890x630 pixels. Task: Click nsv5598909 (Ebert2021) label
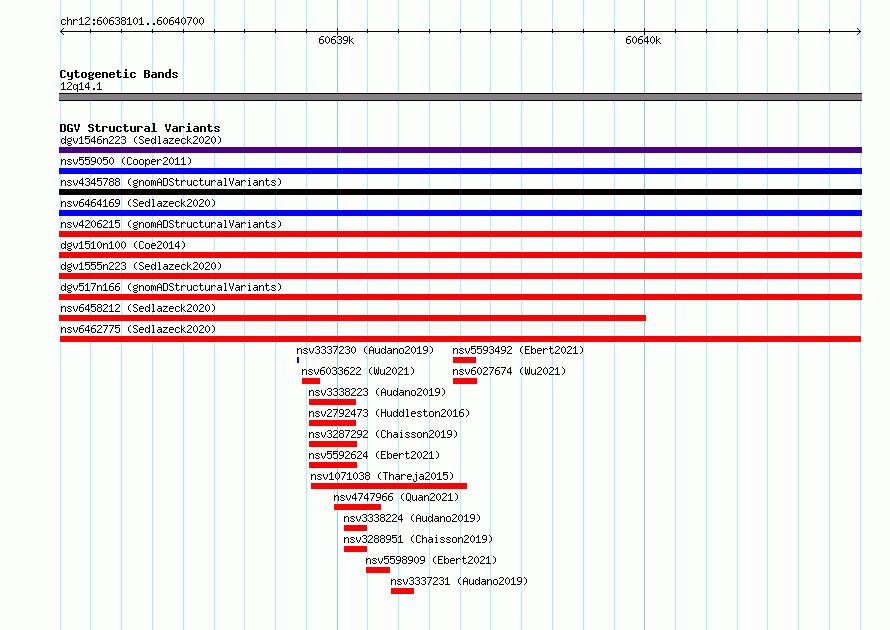coord(431,560)
